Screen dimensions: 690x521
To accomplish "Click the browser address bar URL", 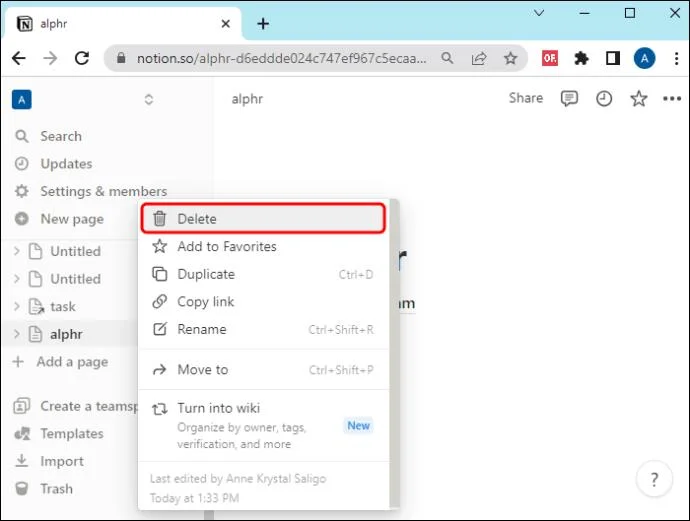I will 282,58.
